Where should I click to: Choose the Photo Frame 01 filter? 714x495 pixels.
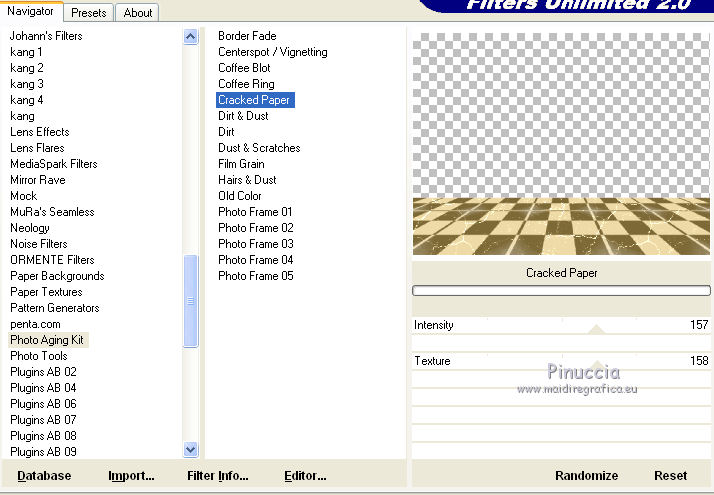tap(255, 212)
